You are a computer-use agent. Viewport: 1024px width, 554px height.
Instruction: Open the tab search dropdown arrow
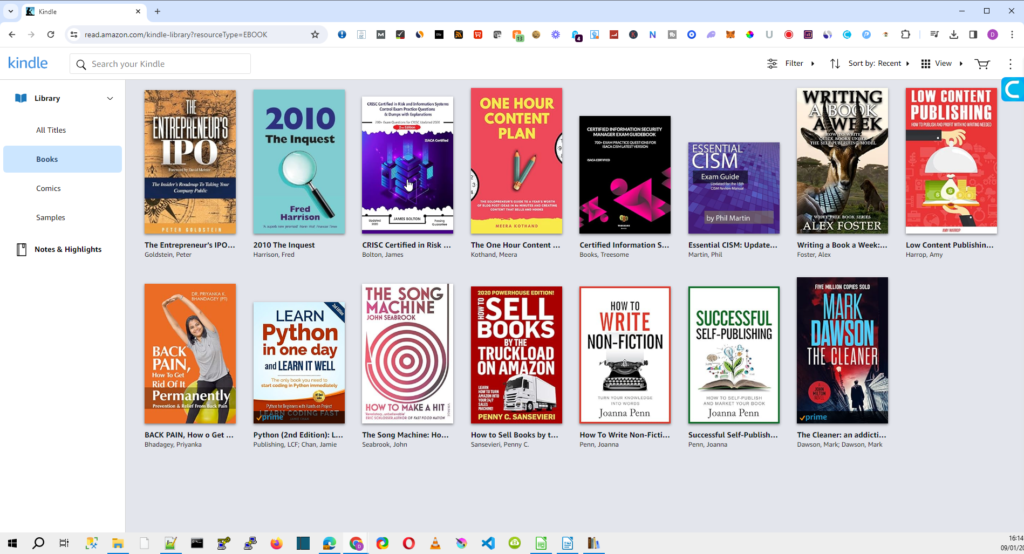tap(10, 11)
